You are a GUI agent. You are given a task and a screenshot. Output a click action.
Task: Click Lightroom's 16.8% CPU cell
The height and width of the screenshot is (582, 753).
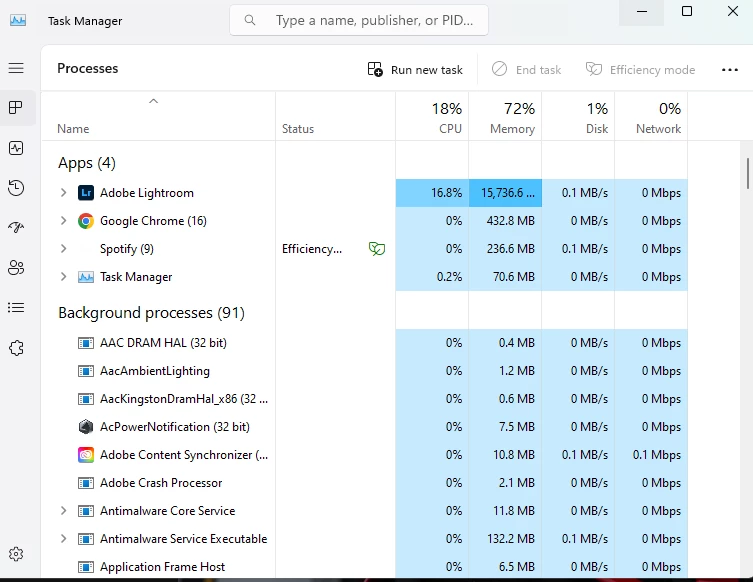pos(432,193)
